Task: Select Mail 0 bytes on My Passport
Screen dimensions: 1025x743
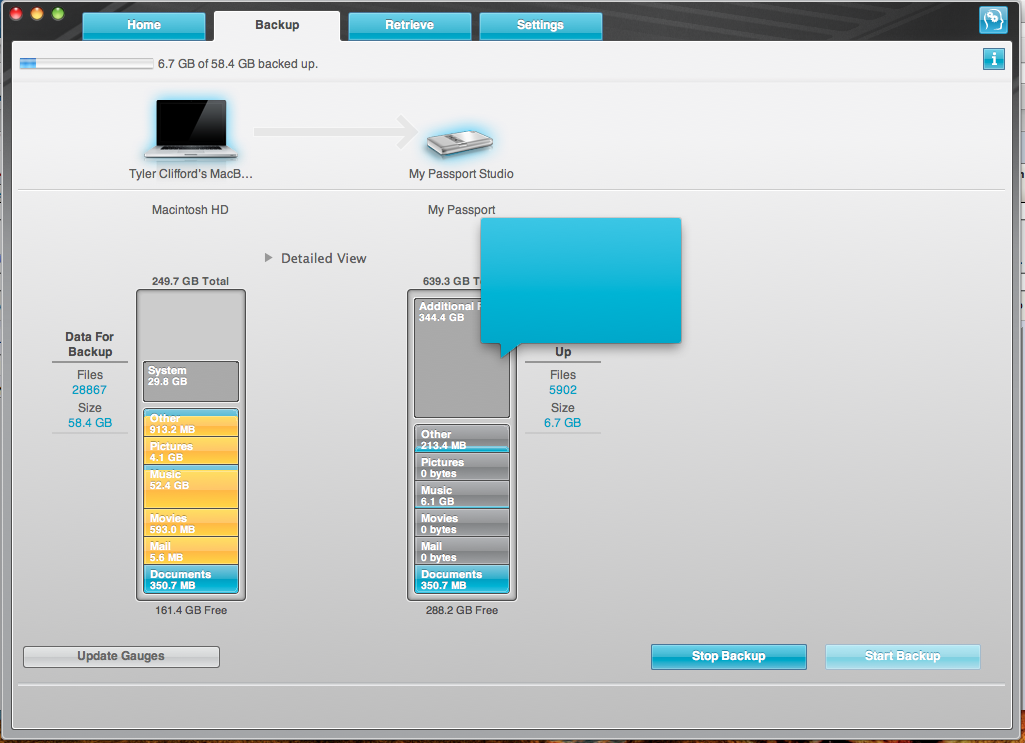Action: pos(462,551)
